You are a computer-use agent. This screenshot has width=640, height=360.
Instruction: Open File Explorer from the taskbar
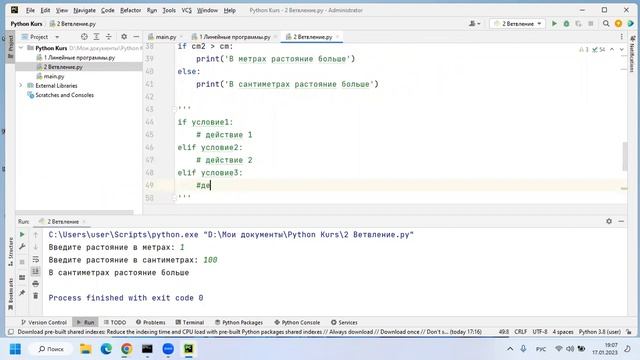click(85, 349)
